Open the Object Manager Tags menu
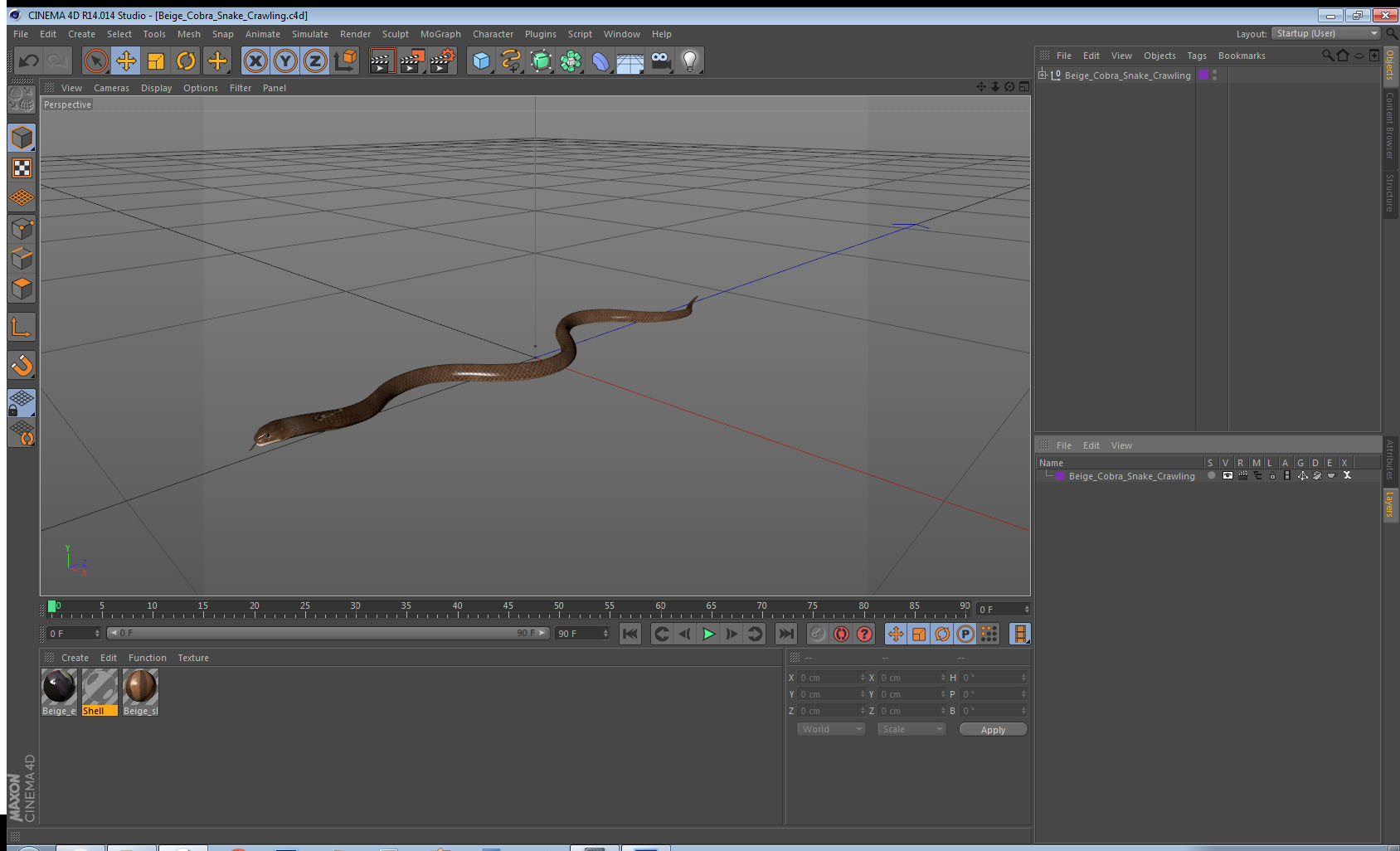 1197,56
